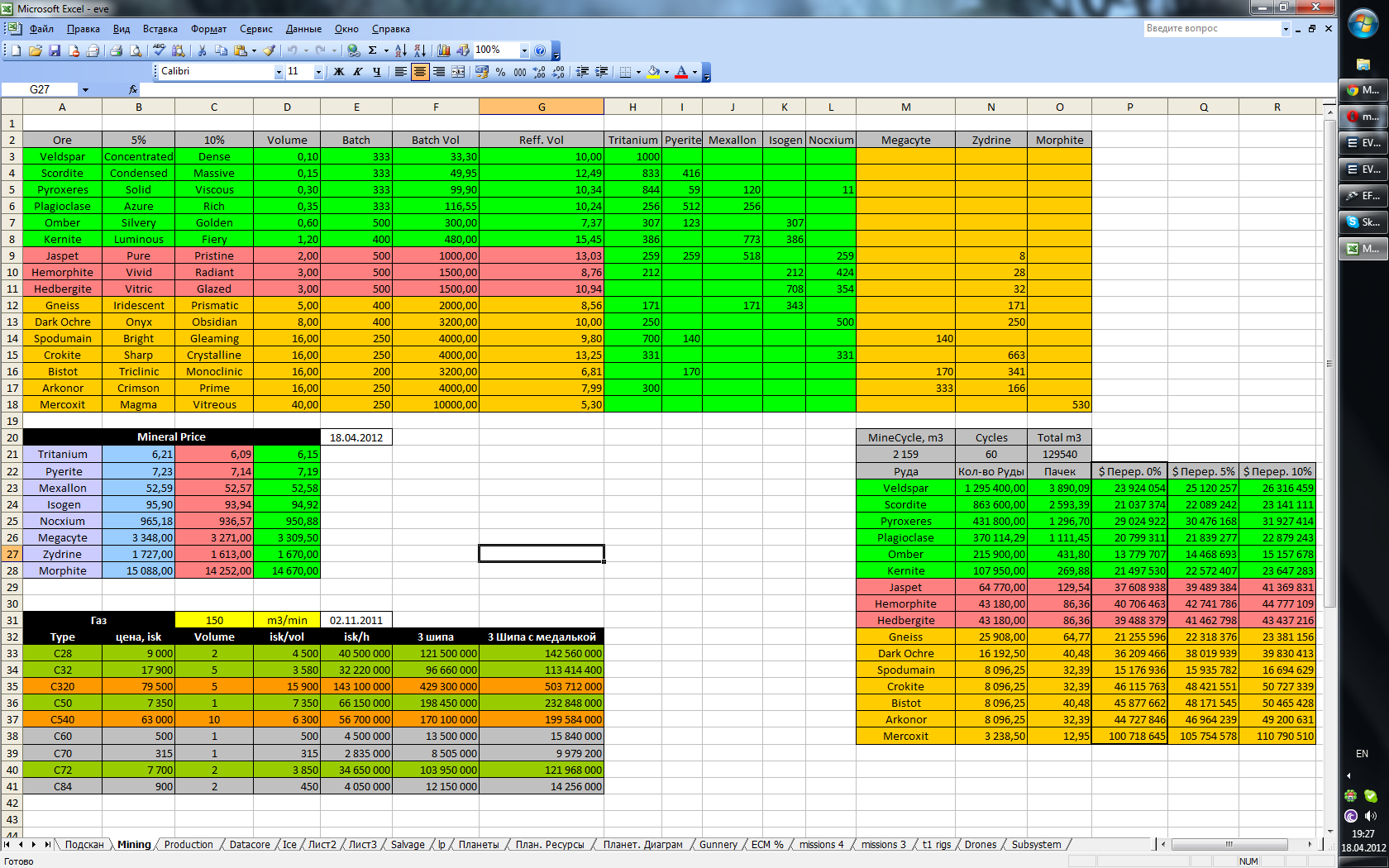Toggle center alignment

[x=420, y=72]
